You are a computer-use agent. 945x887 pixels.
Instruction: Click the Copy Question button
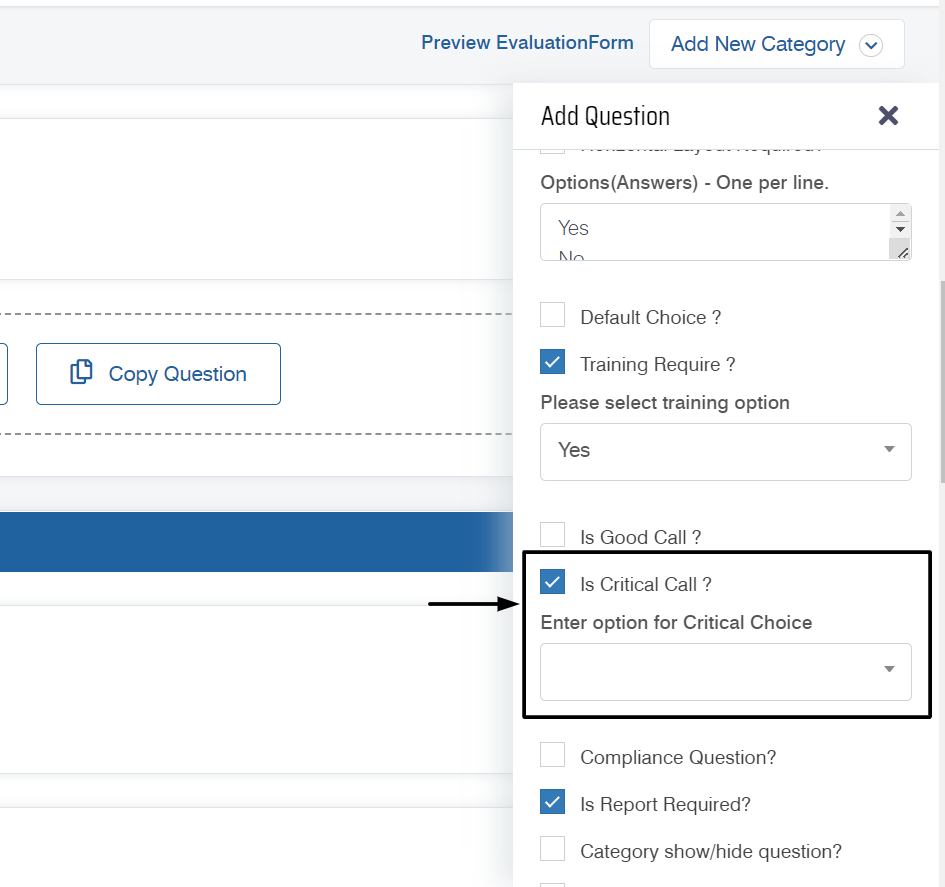(x=158, y=374)
